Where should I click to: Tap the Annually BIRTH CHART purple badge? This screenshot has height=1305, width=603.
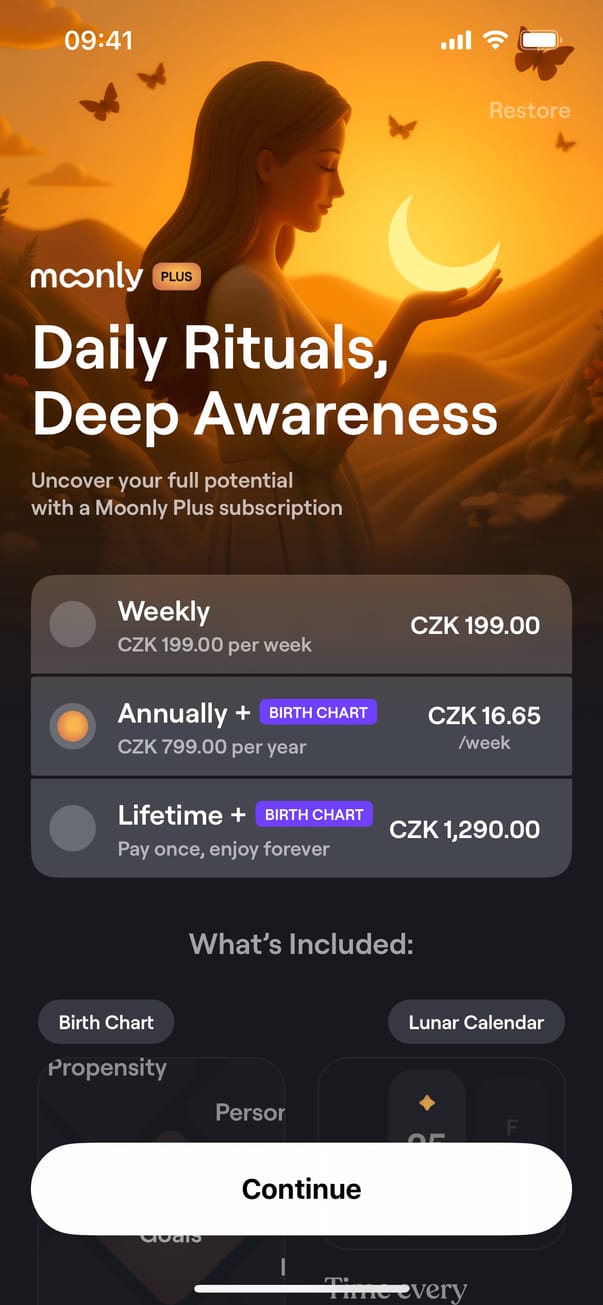[318, 713]
